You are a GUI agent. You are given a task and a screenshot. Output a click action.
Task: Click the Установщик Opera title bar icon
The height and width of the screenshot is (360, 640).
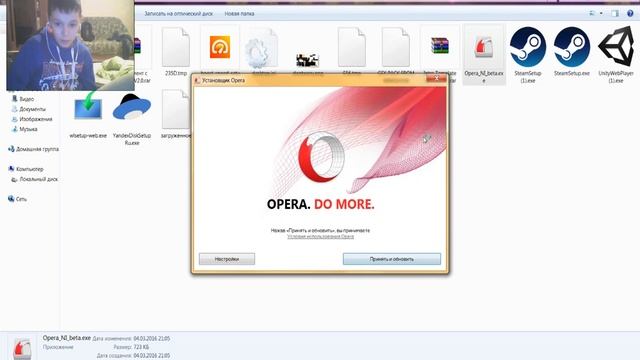click(x=198, y=80)
